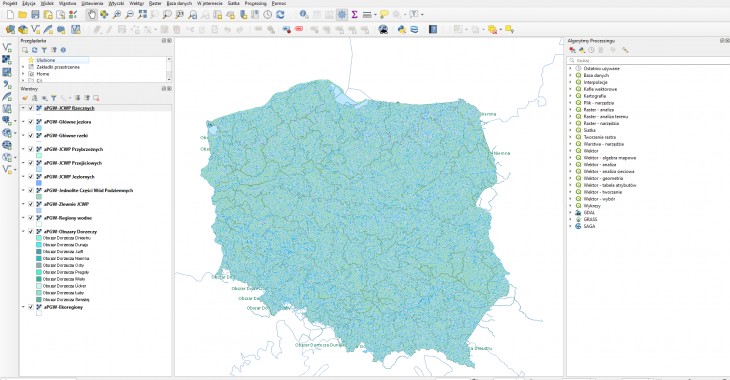Click the Szukaj search field in Processing toolbox
The width and height of the screenshot is (730, 380).
pyautogui.click(x=648, y=61)
